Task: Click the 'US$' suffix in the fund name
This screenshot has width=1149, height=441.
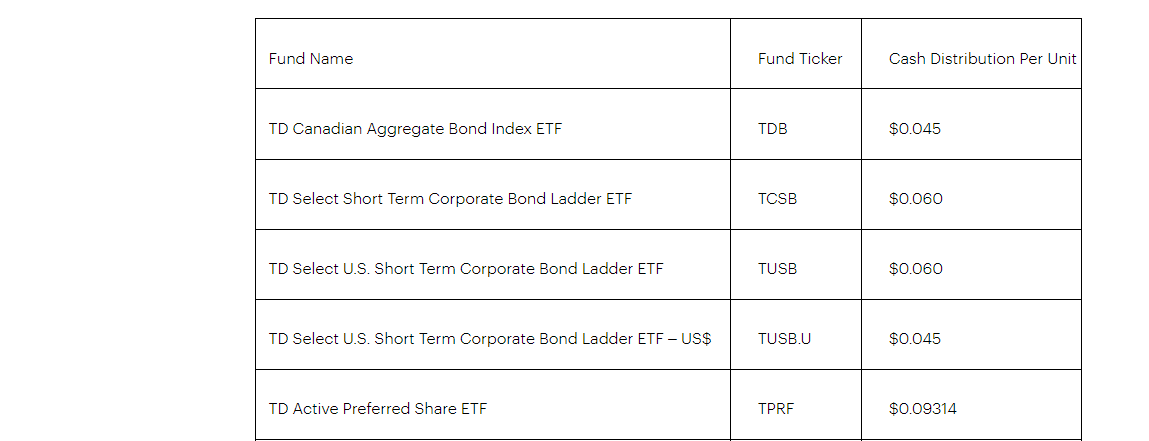Action: (695, 339)
